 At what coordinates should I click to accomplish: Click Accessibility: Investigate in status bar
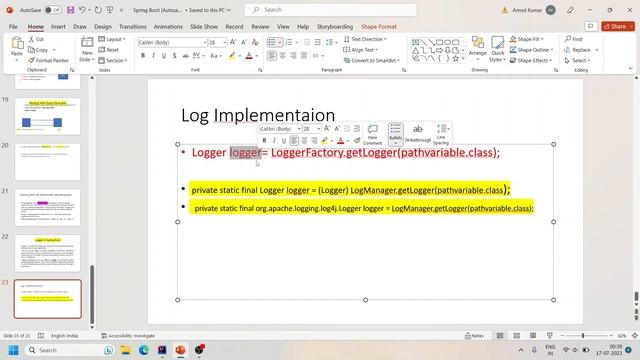pos(128,336)
